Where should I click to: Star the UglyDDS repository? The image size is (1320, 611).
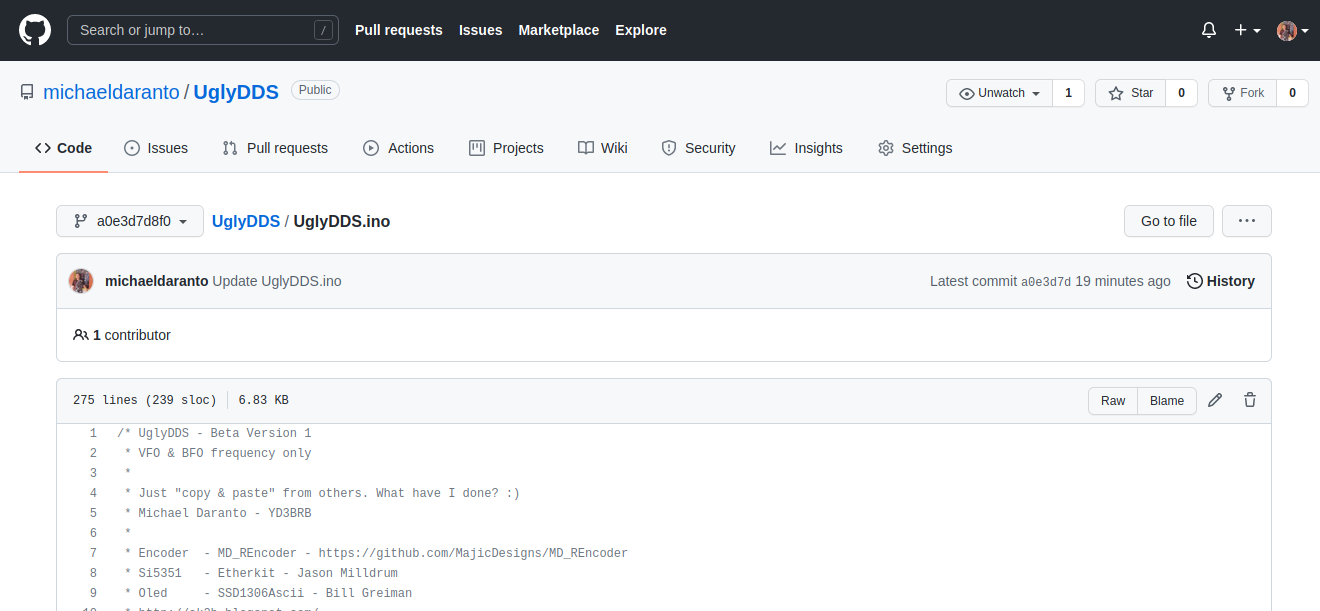1131,93
